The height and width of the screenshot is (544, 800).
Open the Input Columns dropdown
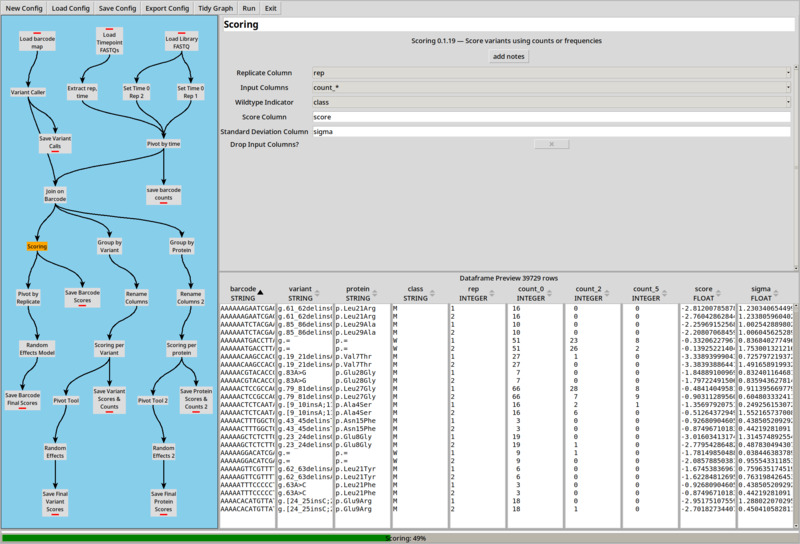click(x=552, y=88)
